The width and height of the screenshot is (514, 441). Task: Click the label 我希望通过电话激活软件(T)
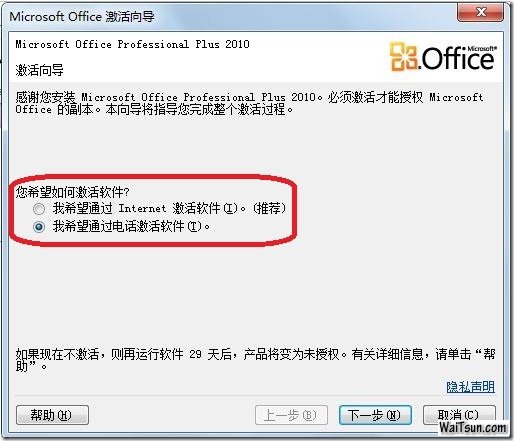pyautogui.click(x=131, y=227)
